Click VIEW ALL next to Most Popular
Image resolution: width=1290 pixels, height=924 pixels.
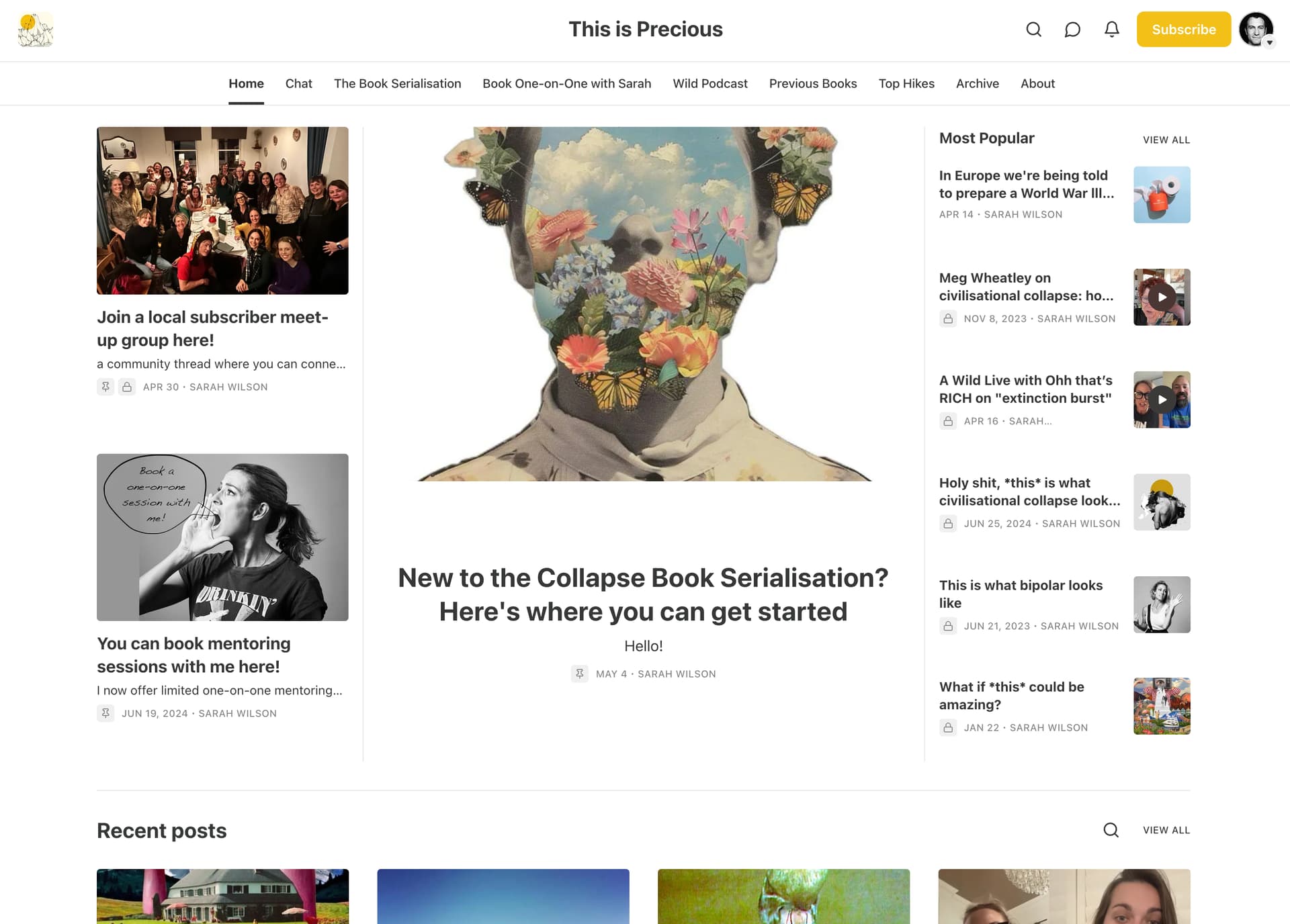click(1166, 140)
